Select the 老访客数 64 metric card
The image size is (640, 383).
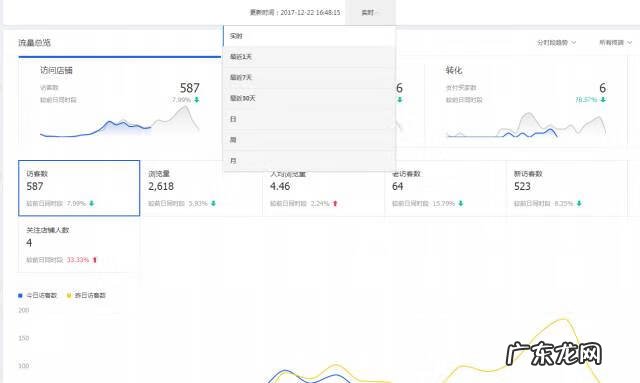tap(445, 188)
